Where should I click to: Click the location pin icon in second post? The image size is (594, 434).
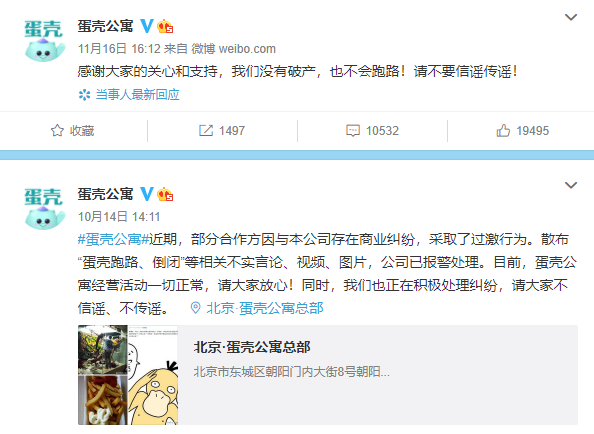pyautogui.click(x=195, y=308)
